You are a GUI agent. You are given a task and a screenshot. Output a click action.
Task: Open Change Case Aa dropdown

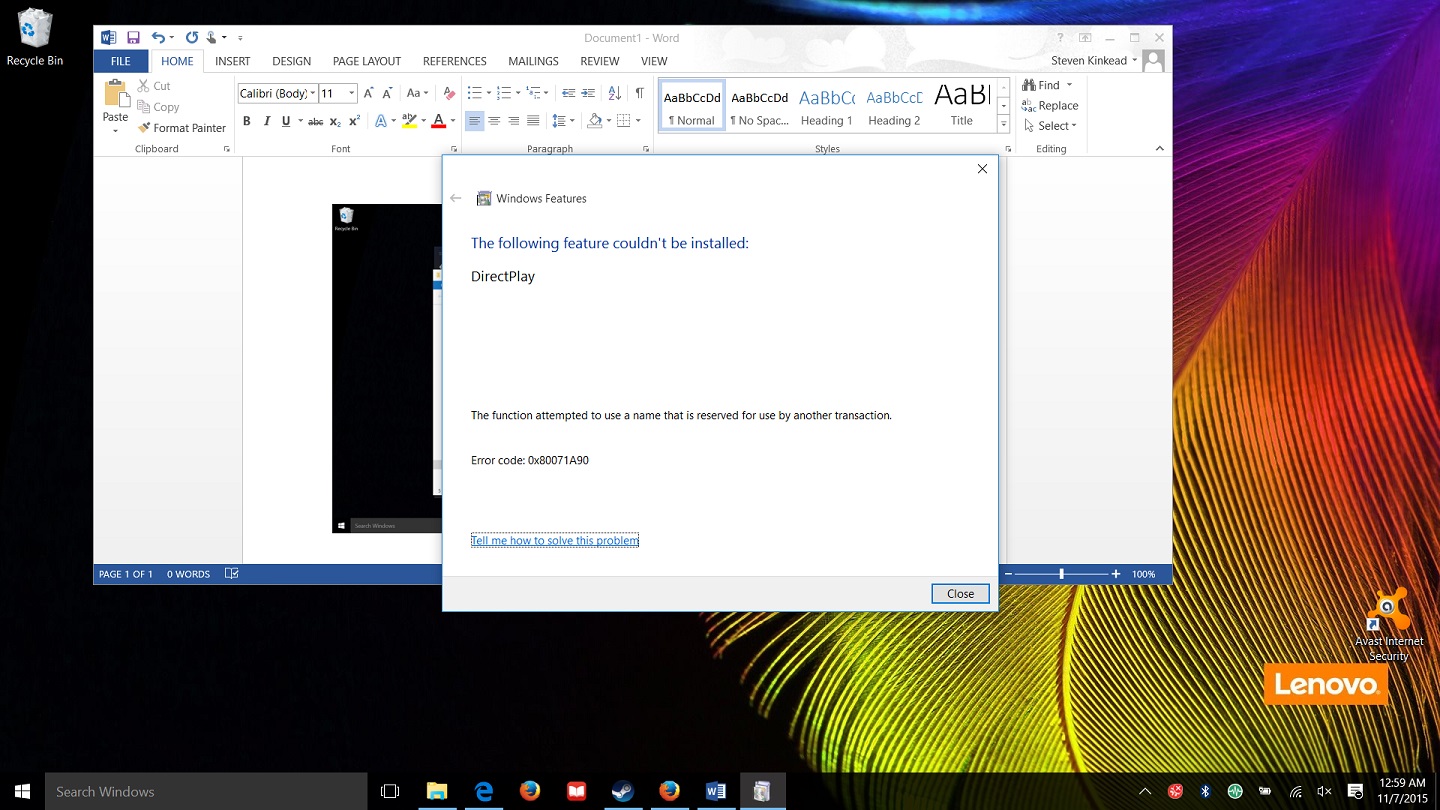[417, 93]
